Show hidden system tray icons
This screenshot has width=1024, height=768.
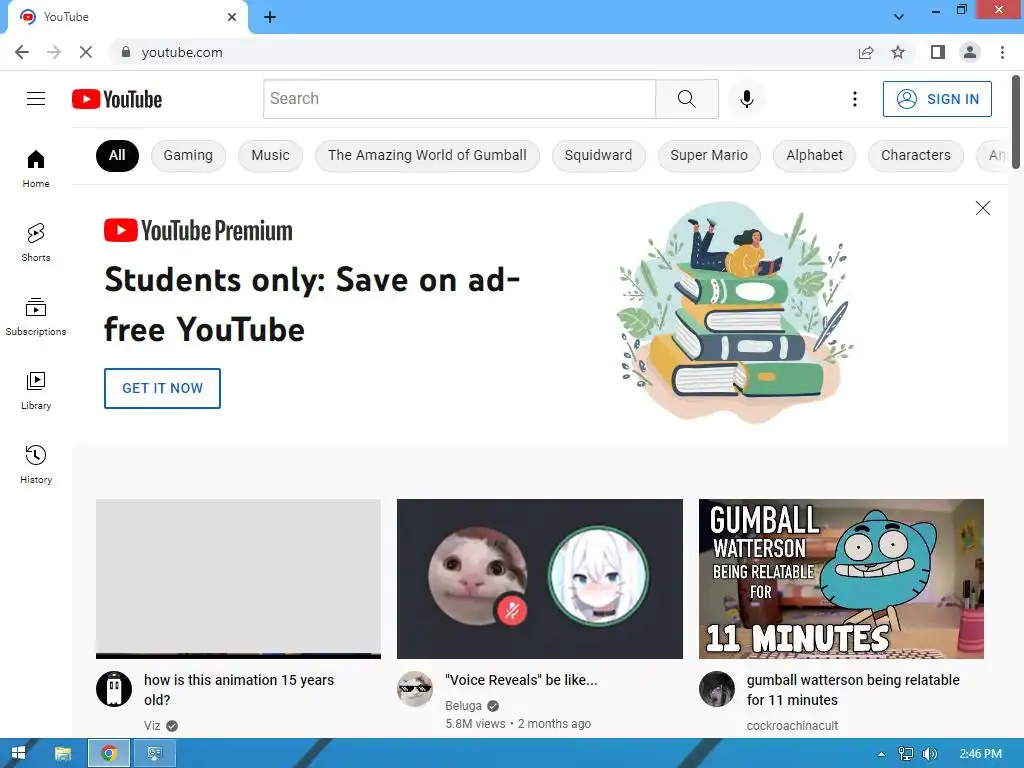[881, 754]
